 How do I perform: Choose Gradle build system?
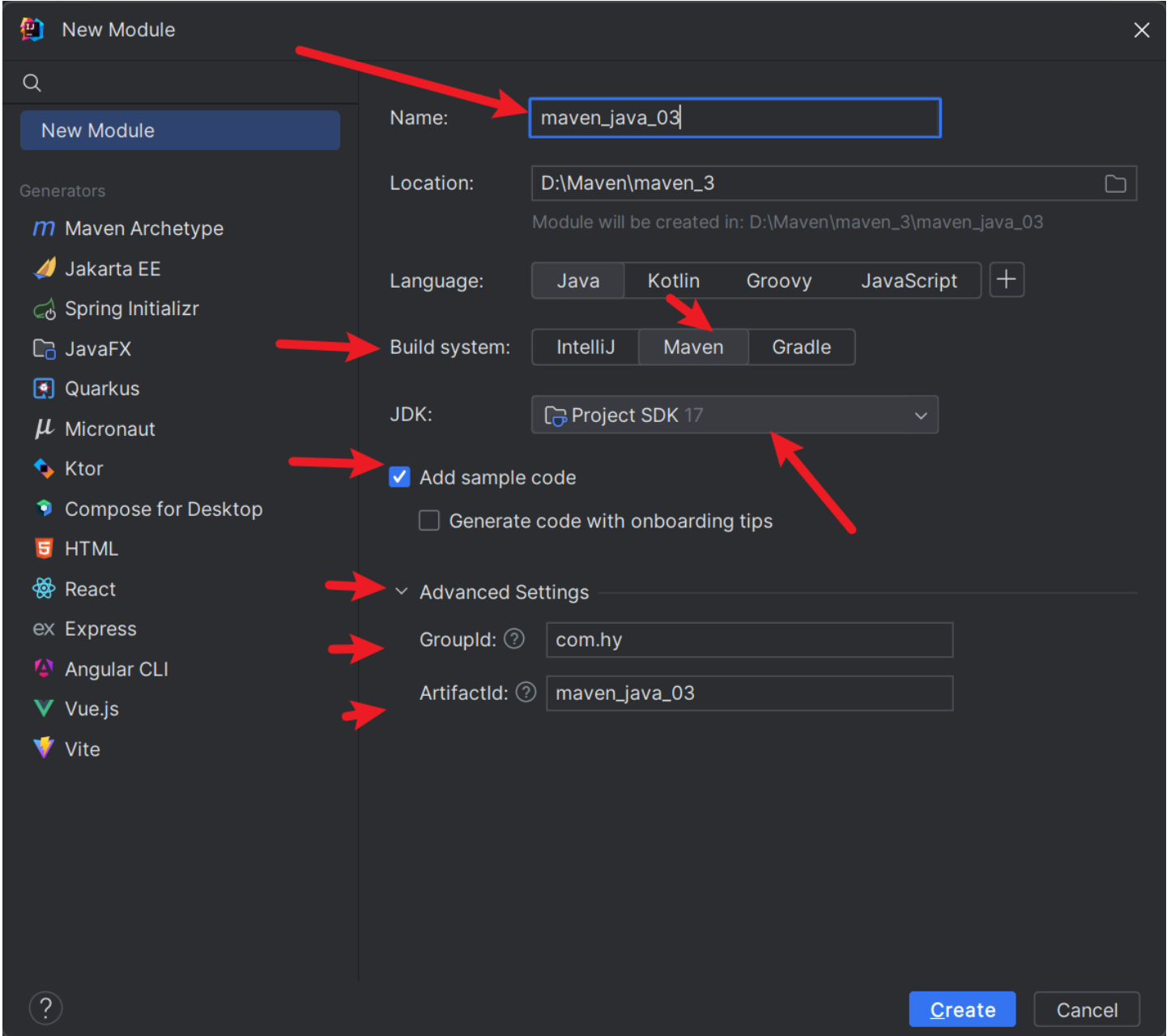click(802, 347)
